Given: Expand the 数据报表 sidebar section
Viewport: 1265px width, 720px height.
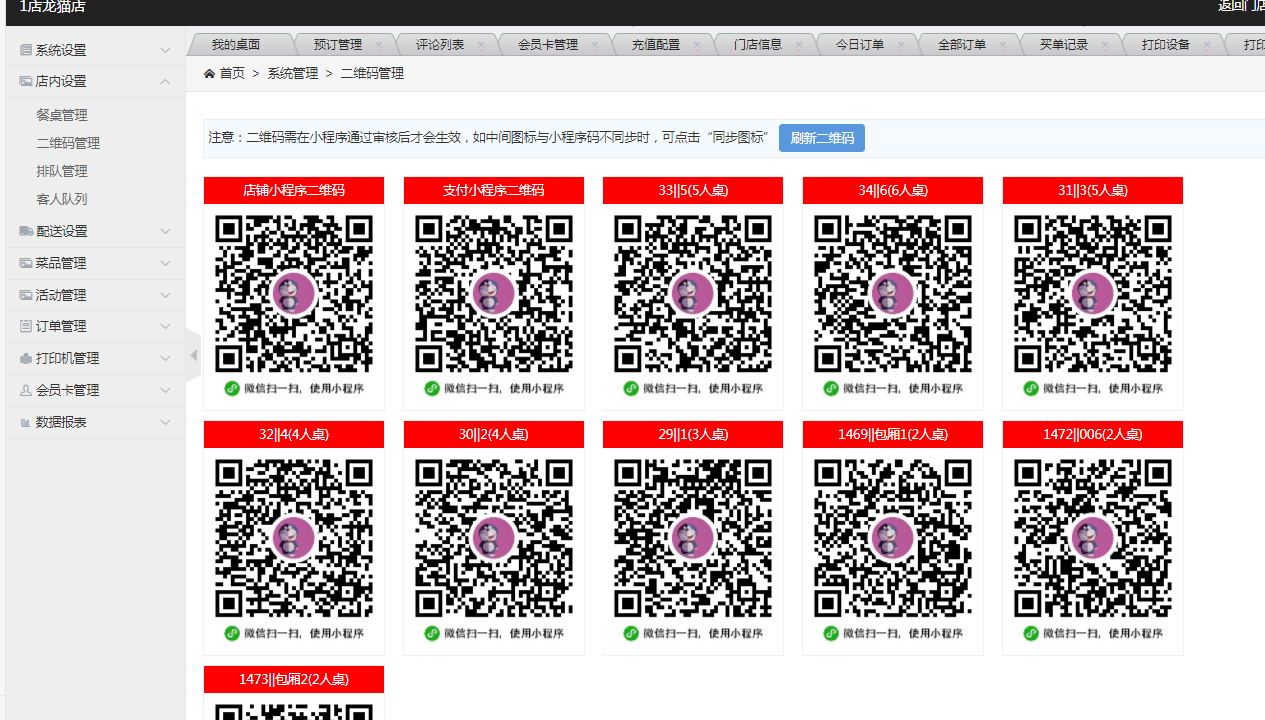Looking at the screenshot, I should point(94,422).
